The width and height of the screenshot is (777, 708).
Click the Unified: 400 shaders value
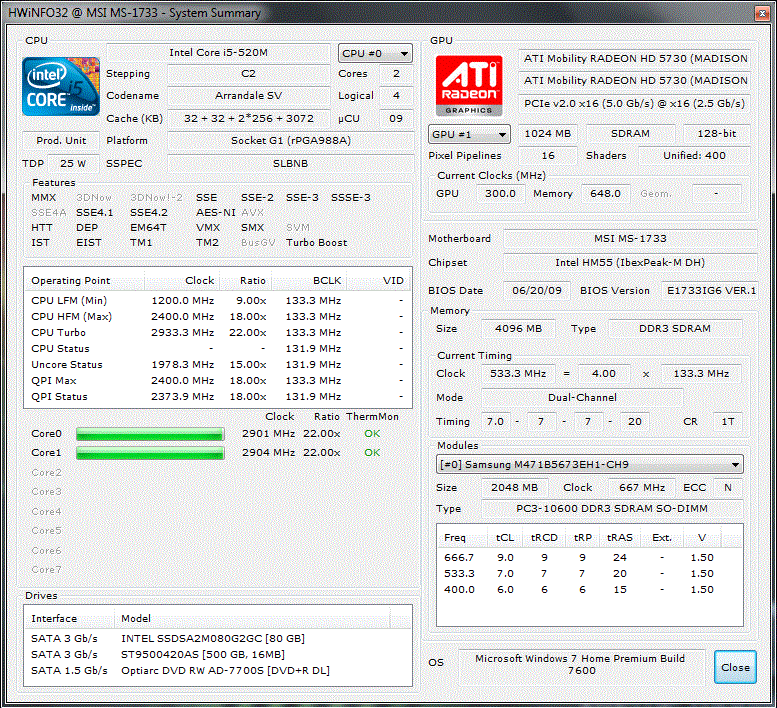point(694,155)
